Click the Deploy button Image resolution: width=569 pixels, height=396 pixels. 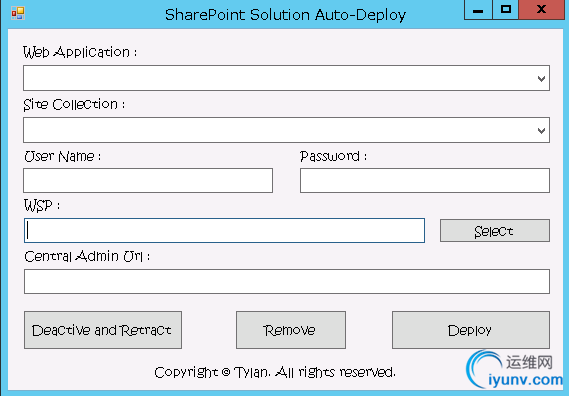tap(471, 330)
